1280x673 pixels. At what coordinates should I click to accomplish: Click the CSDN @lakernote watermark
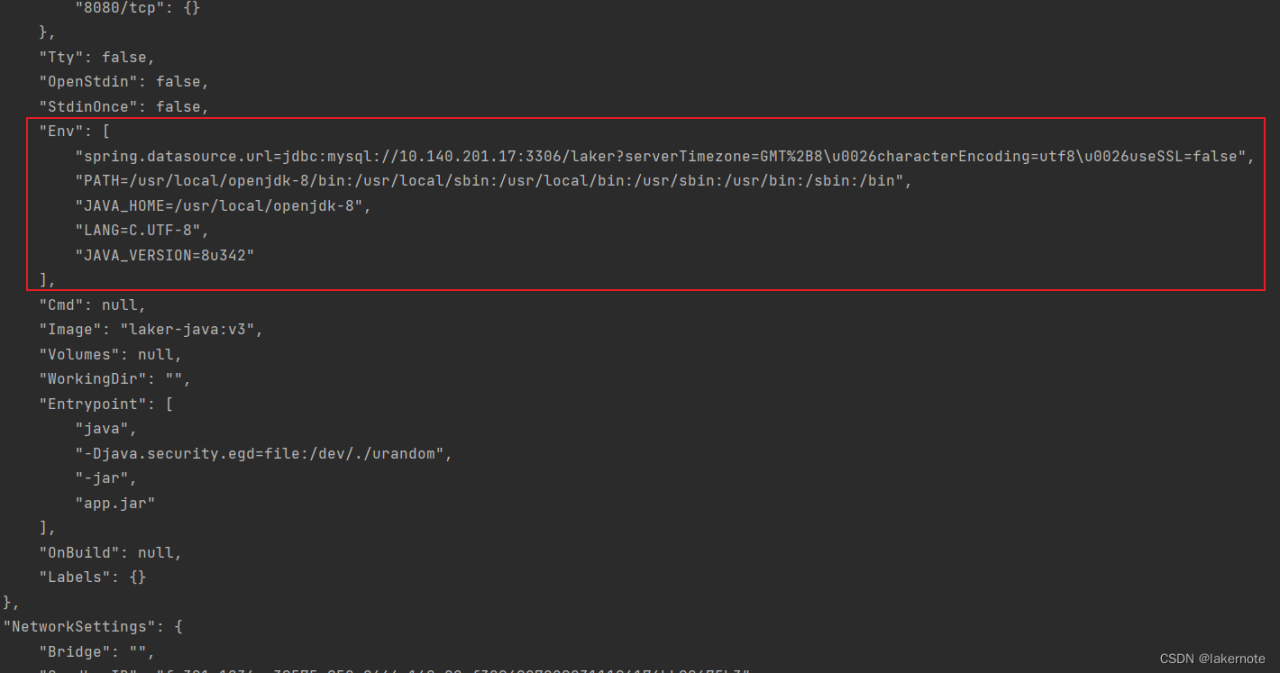pyautogui.click(x=1212, y=659)
